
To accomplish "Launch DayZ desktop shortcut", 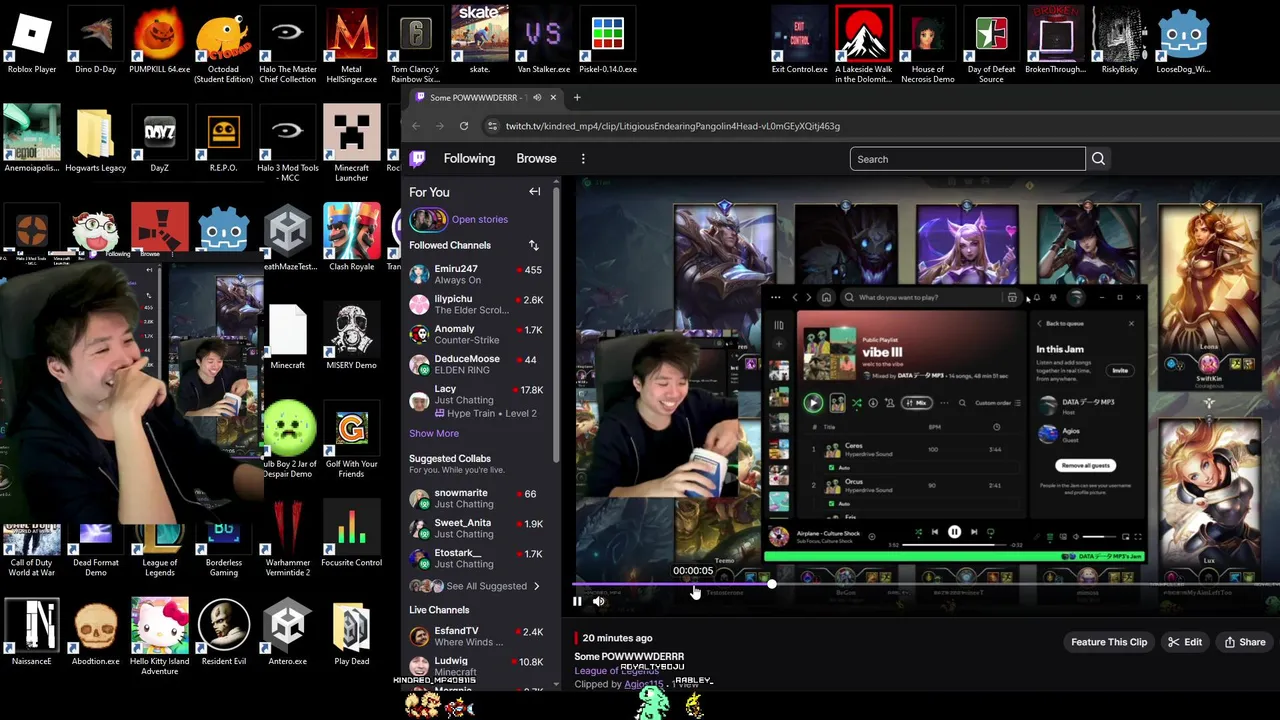I will click(x=159, y=139).
